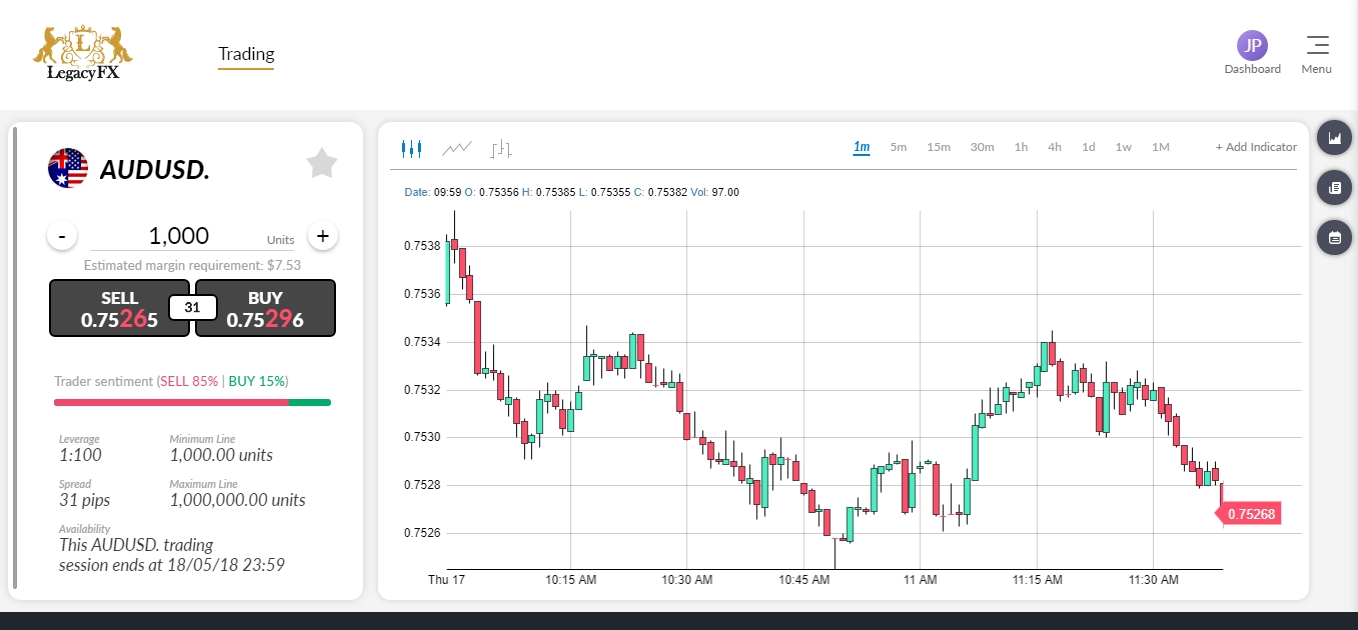The height and width of the screenshot is (630, 1358).
Task: Switch to the line chart icon
Action: point(457,148)
